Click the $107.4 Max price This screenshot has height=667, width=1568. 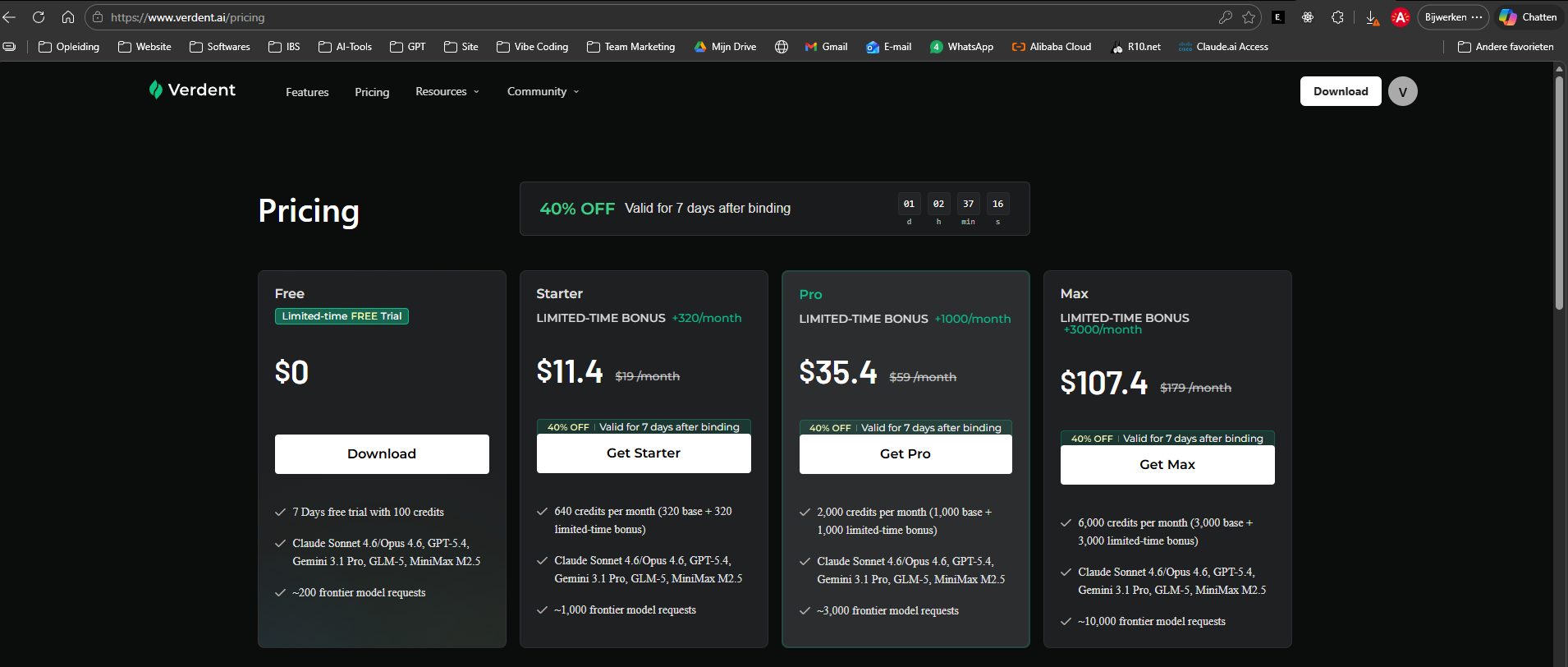pos(1104,383)
